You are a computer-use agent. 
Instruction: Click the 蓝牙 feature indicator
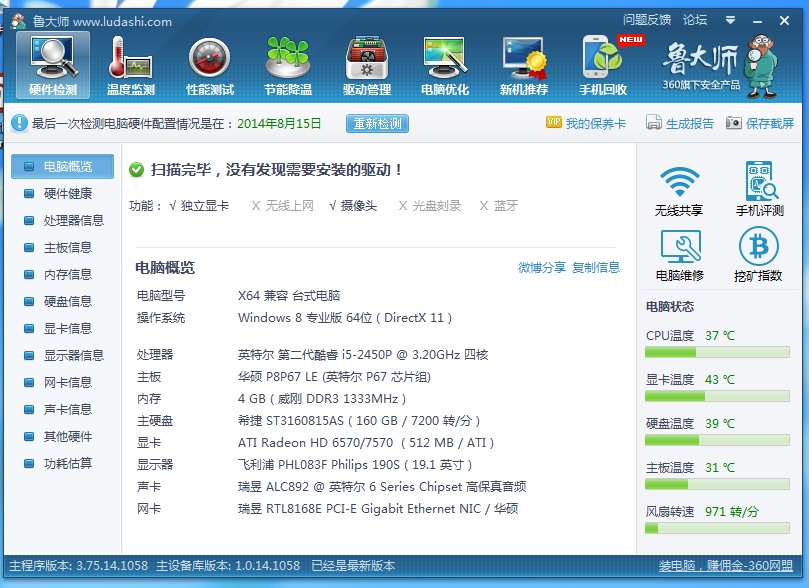click(498, 206)
